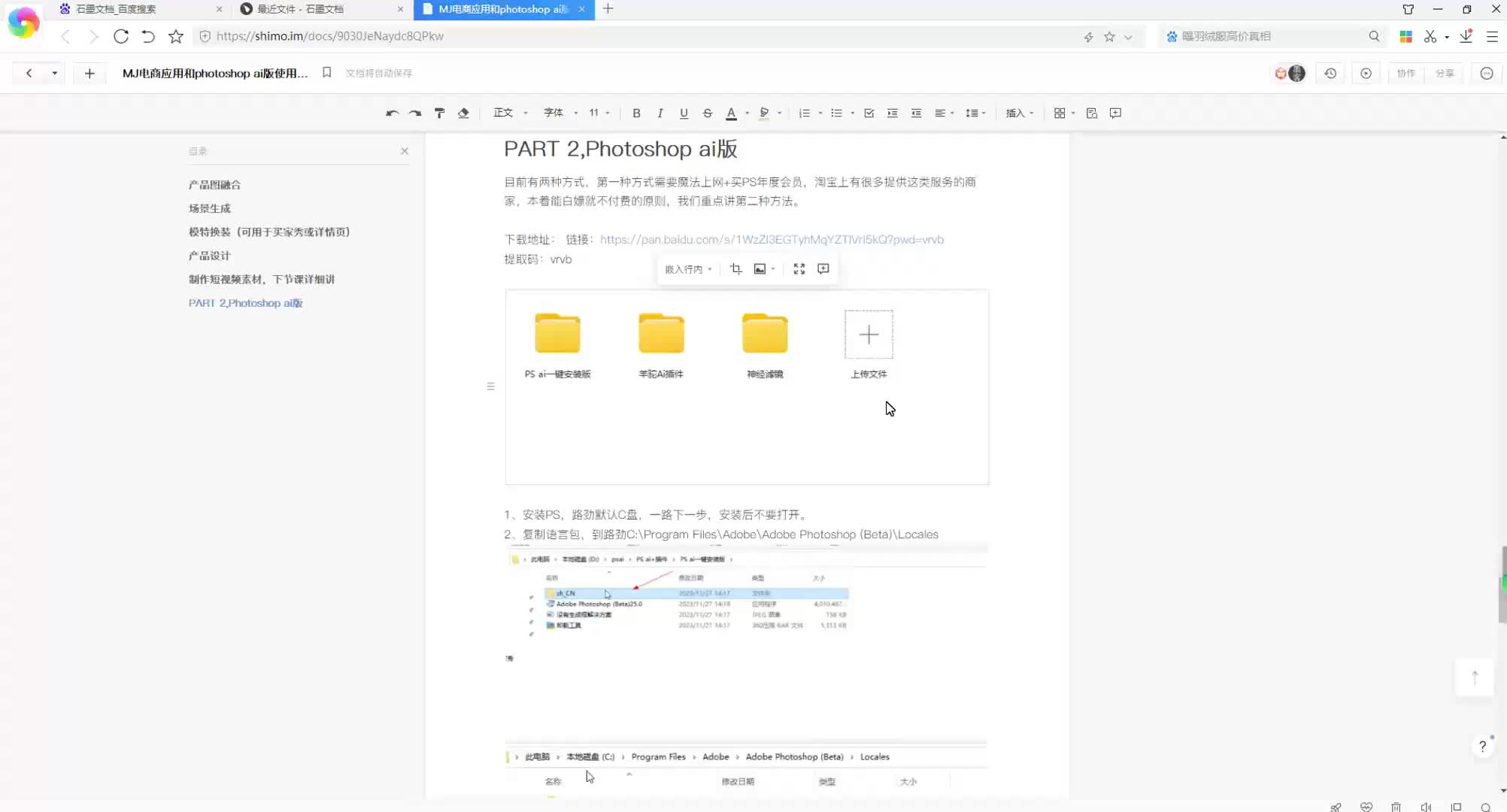Viewport: 1507px width, 812px height.
Task: Jump to 产品图融合 in the outline
Action: pos(214,185)
